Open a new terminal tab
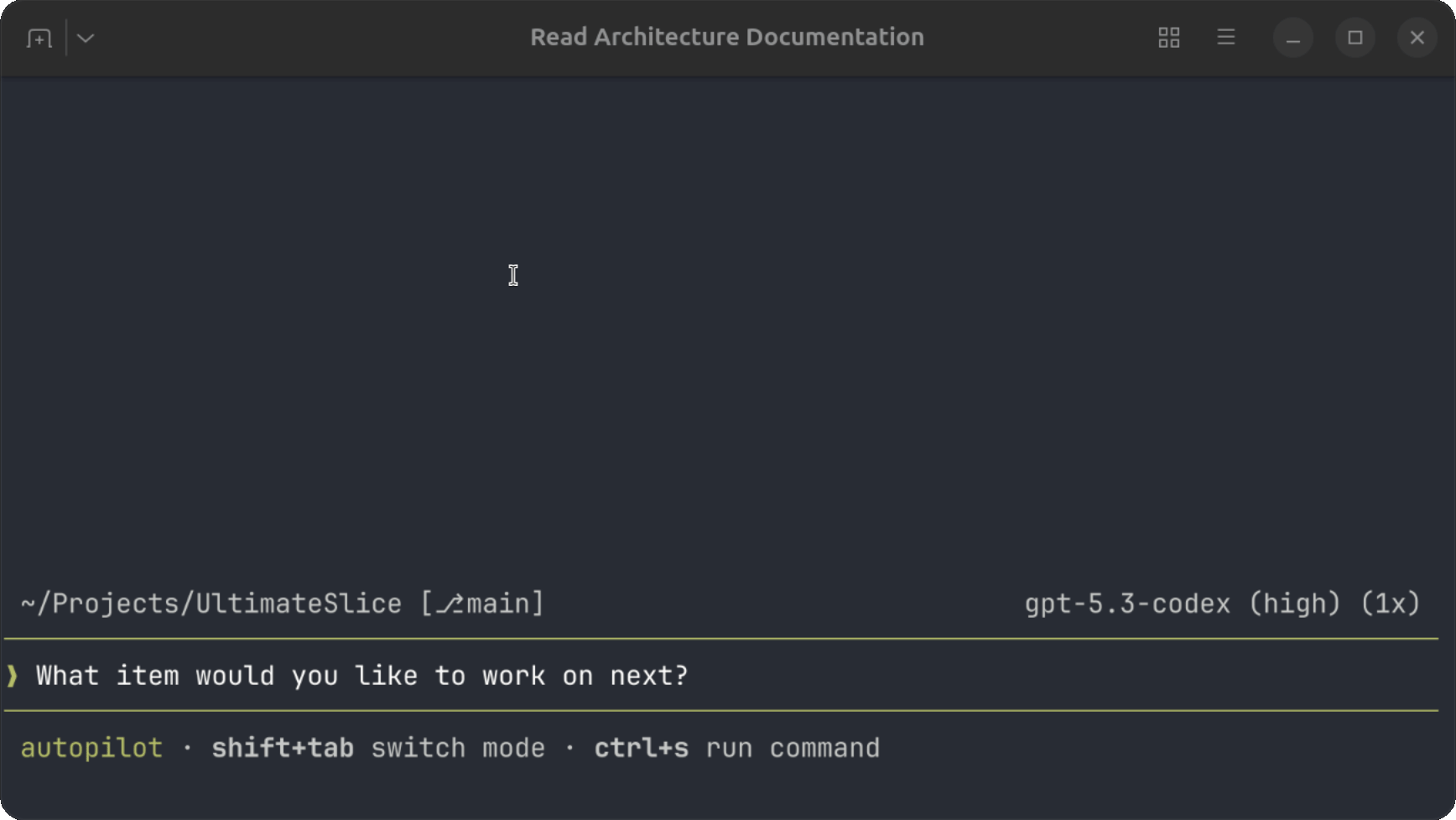The height and width of the screenshot is (820, 1456). pyautogui.click(x=39, y=39)
